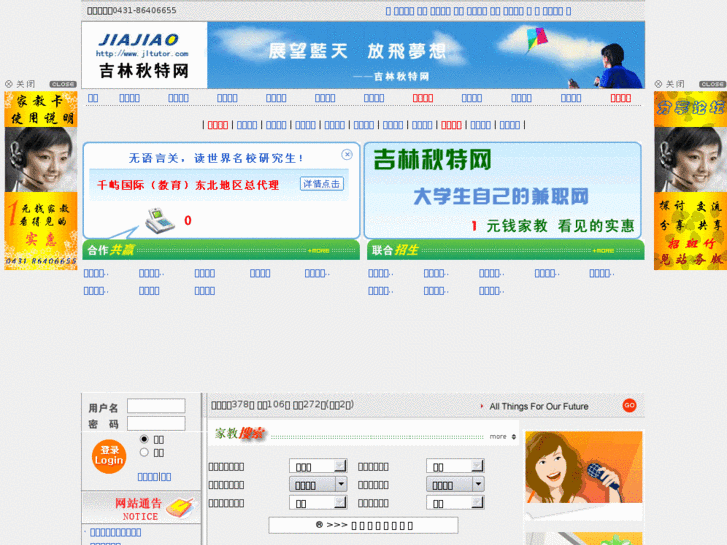Close the right 分享论坛 floating ad via CLOSE badge
The width and height of the screenshot is (727, 545).
coord(713,84)
